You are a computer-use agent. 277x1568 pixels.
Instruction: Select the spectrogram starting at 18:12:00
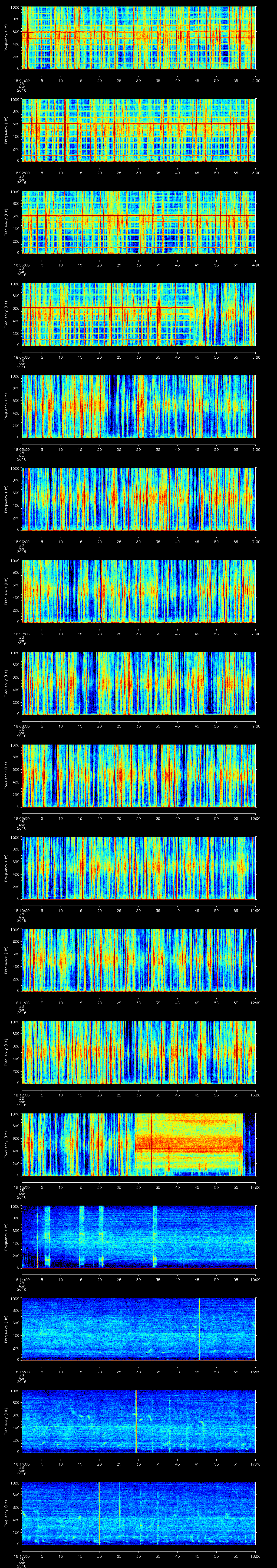[139, 1052]
